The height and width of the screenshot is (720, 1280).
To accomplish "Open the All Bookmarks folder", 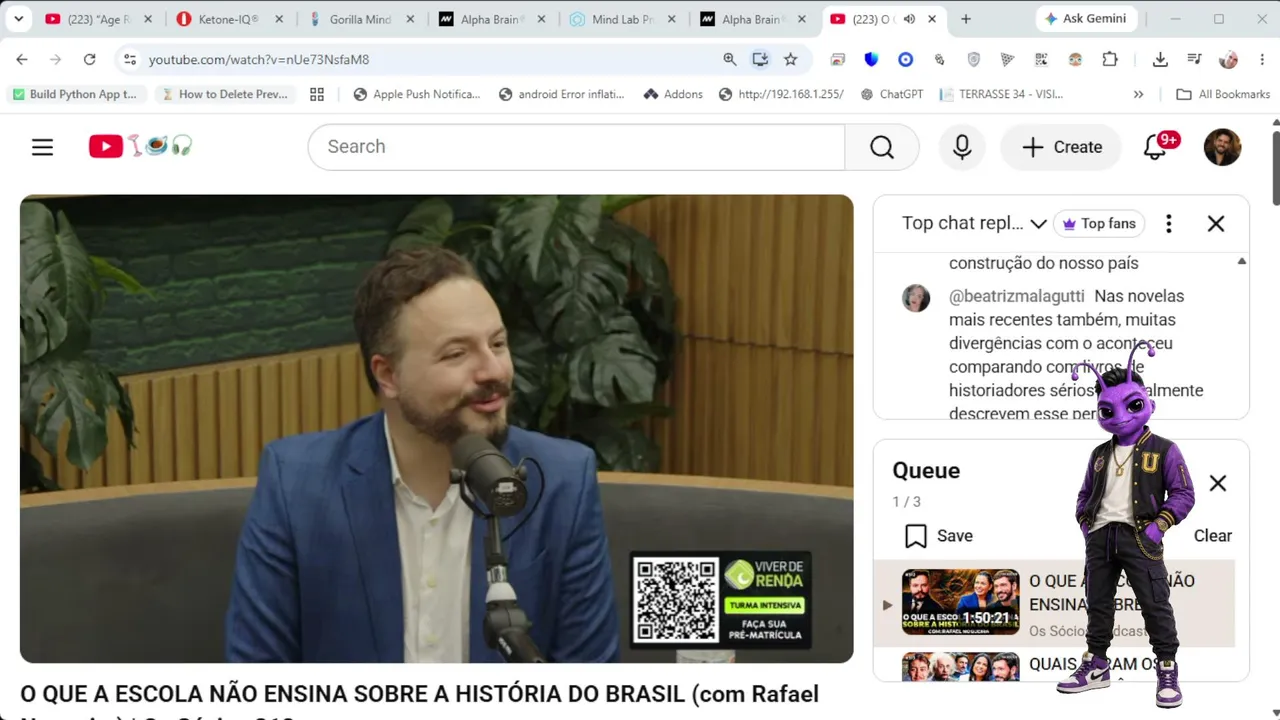I will (x=1223, y=95).
